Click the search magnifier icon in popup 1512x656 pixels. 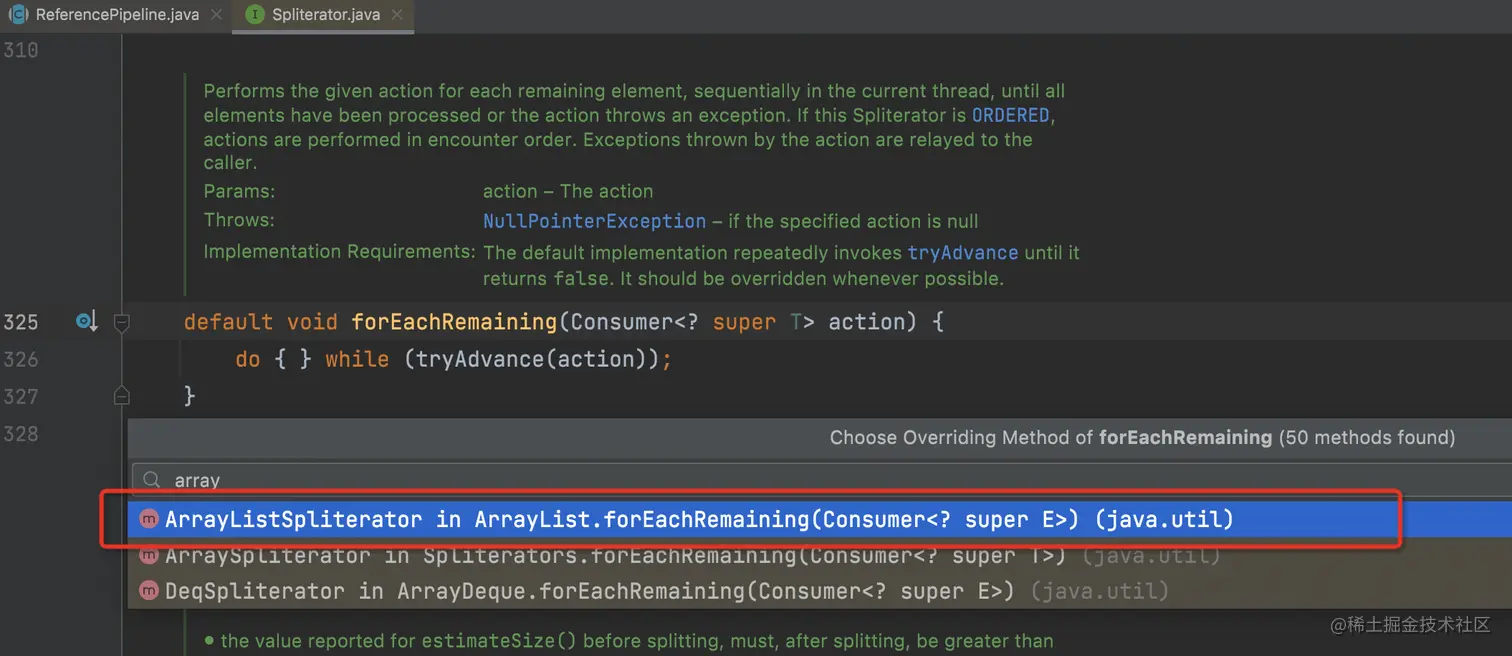pyautogui.click(x=151, y=480)
